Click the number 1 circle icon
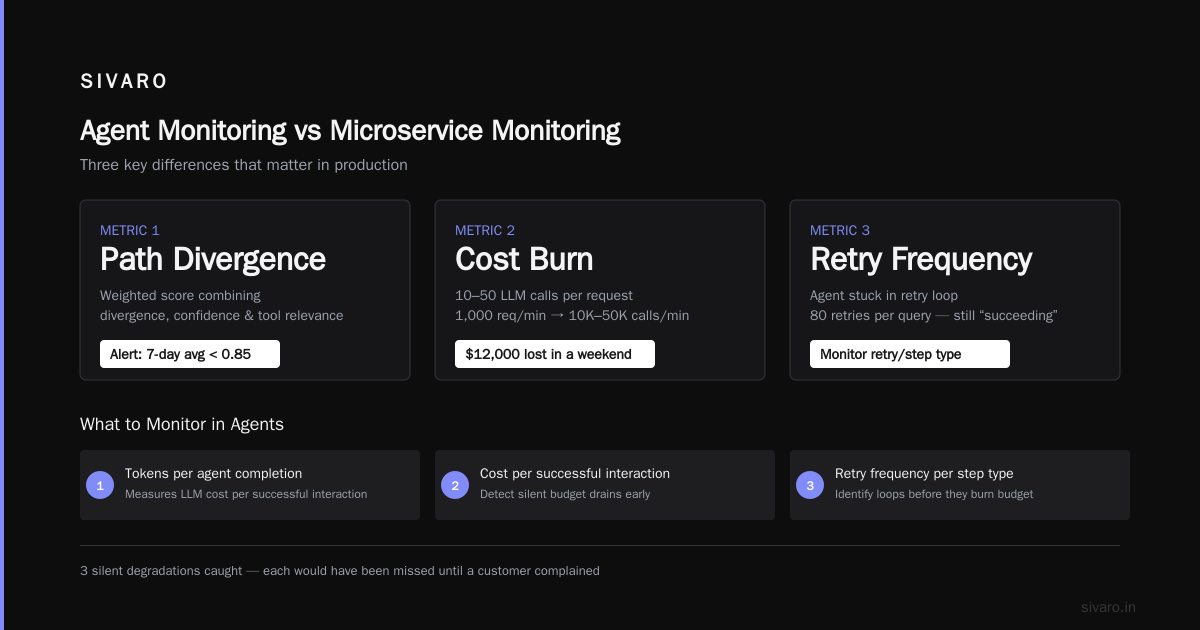 [x=100, y=485]
